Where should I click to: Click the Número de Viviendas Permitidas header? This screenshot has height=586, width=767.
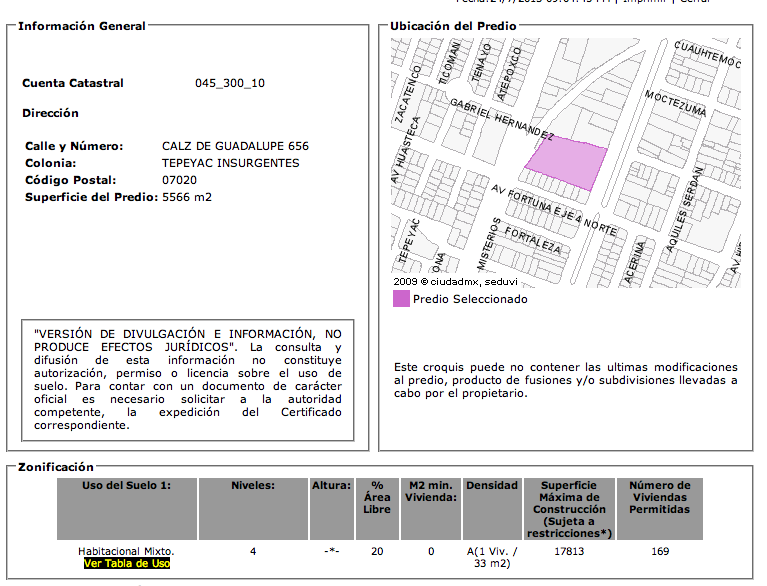tap(660, 509)
